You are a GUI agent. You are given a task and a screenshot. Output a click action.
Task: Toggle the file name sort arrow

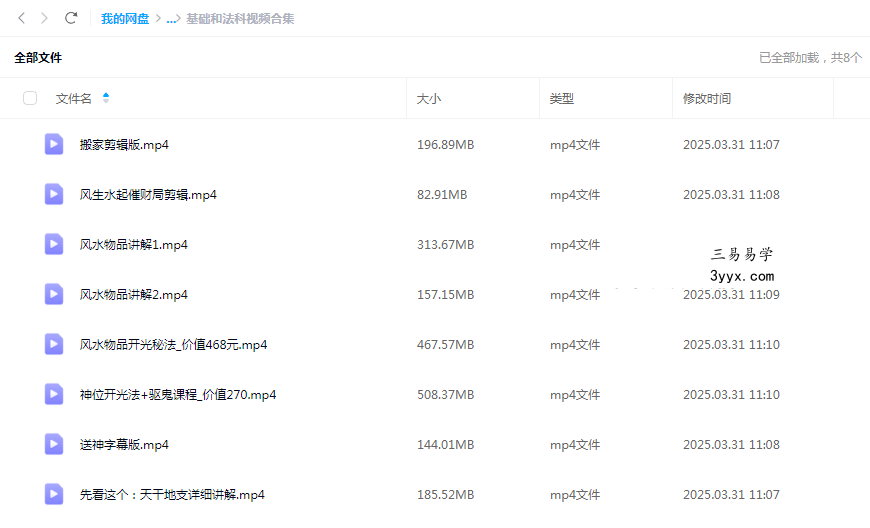(x=106, y=98)
